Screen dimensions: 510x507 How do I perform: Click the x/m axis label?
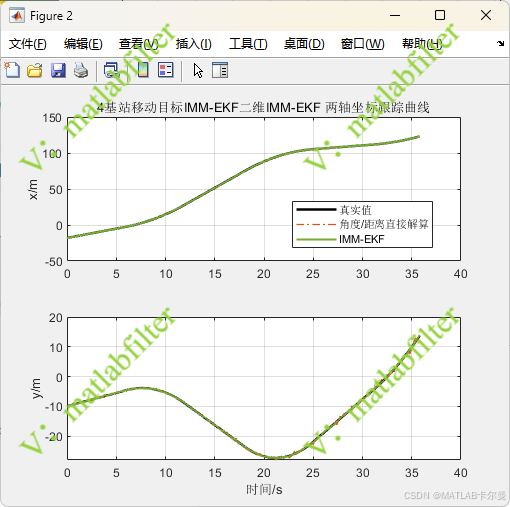coord(33,189)
